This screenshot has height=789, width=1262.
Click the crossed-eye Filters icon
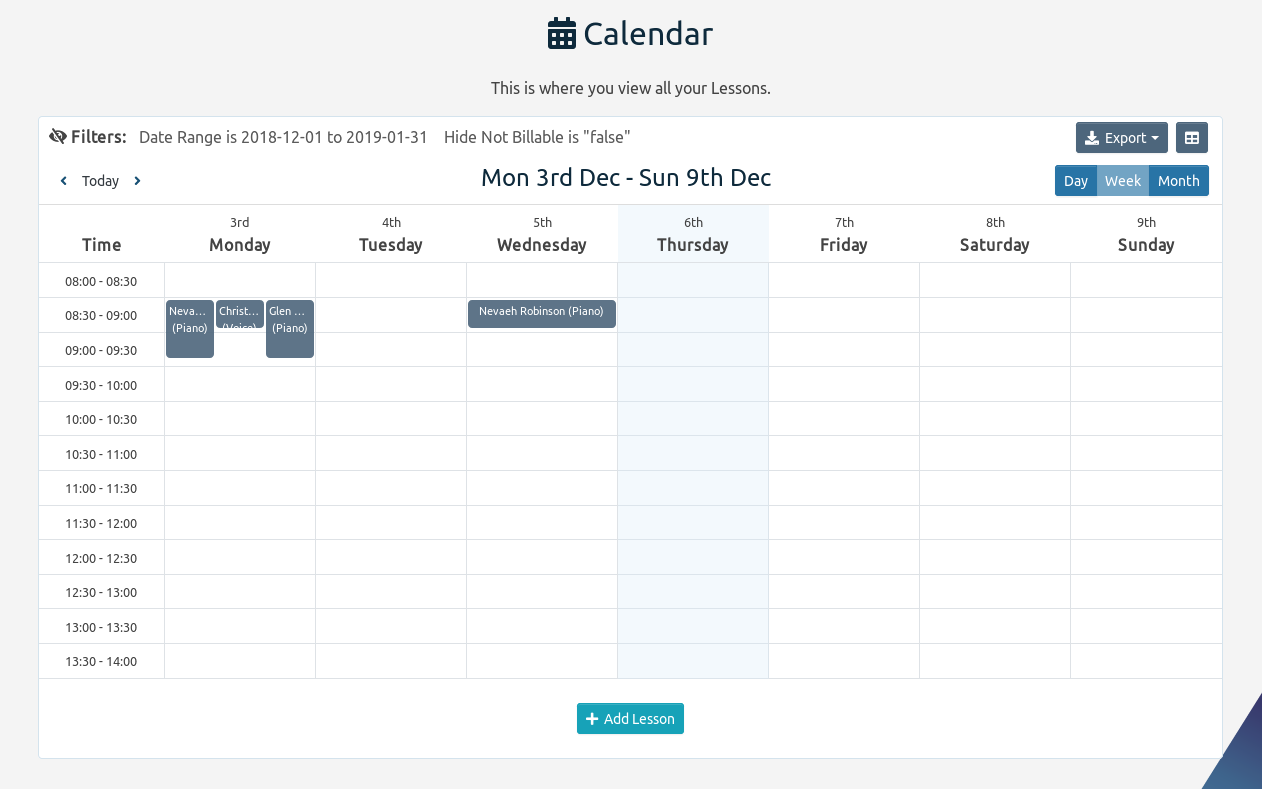click(58, 137)
